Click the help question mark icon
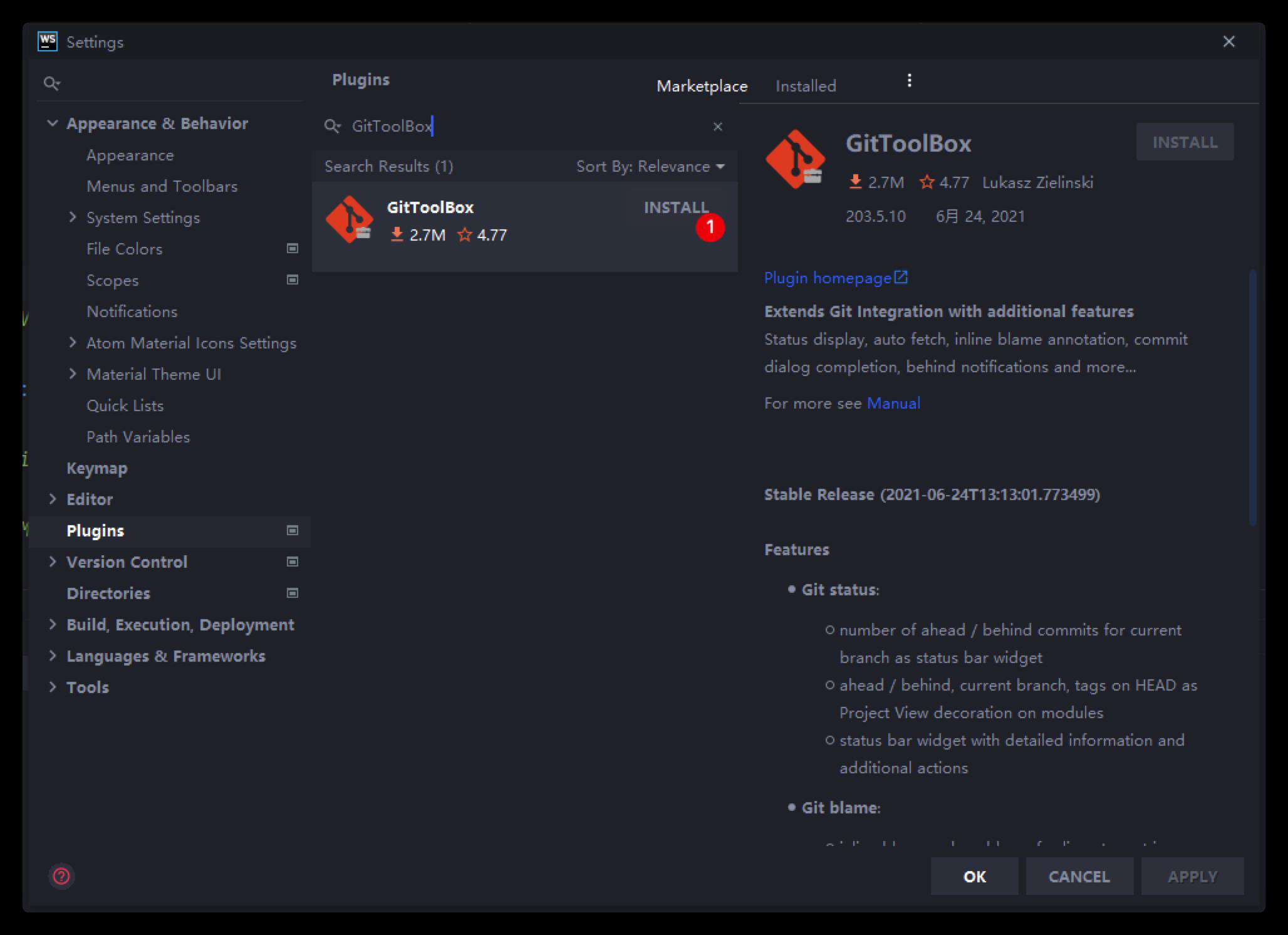The image size is (1288, 935). [x=61, y=876]
